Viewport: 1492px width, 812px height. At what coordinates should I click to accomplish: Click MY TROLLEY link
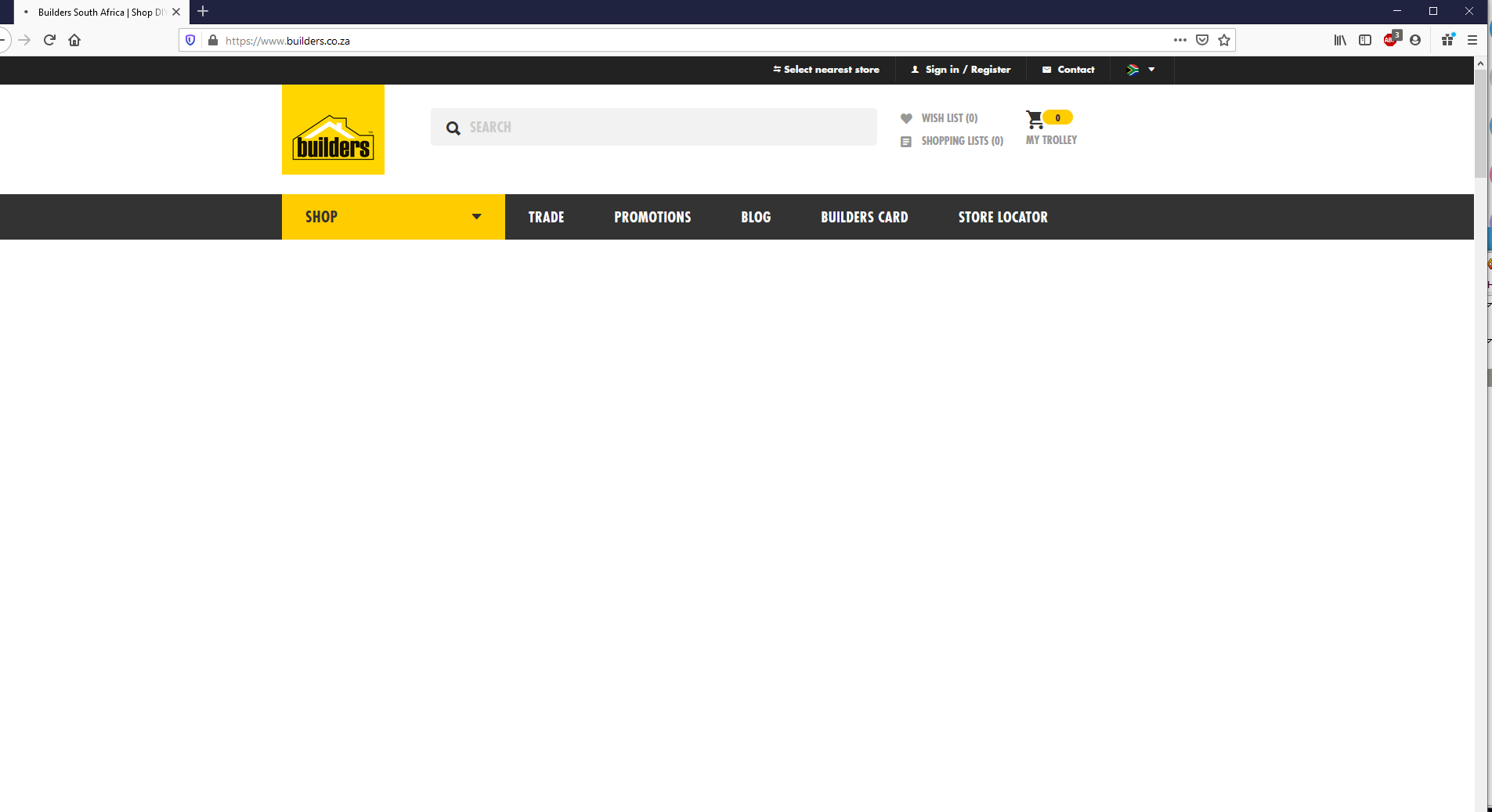point(1051,140)
